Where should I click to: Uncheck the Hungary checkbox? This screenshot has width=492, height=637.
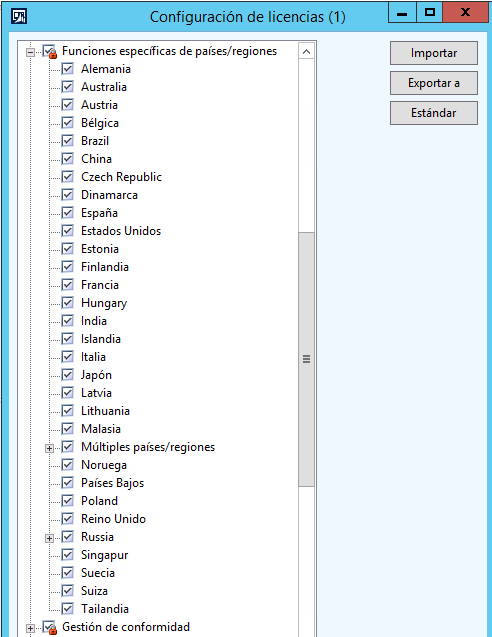(67, 303)
